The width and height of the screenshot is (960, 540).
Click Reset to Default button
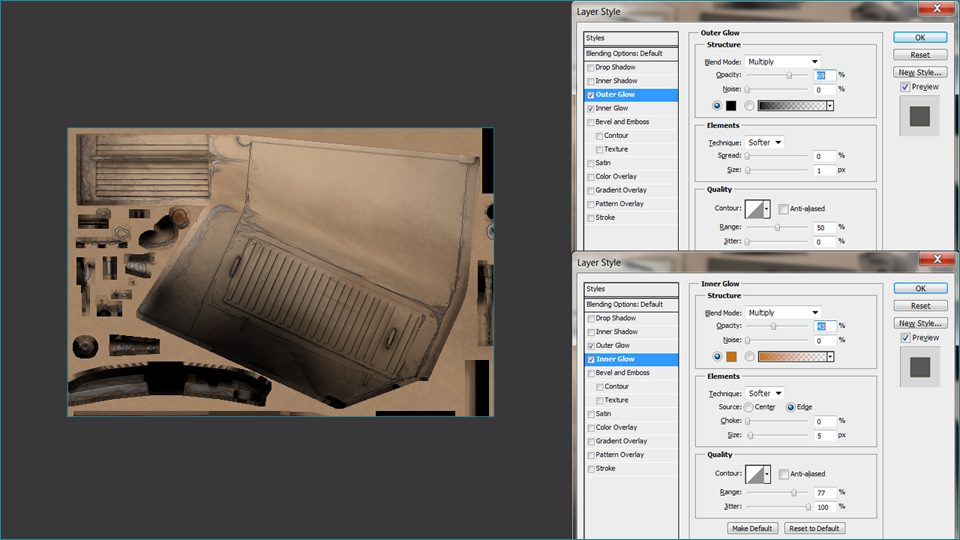pos(814,528)
